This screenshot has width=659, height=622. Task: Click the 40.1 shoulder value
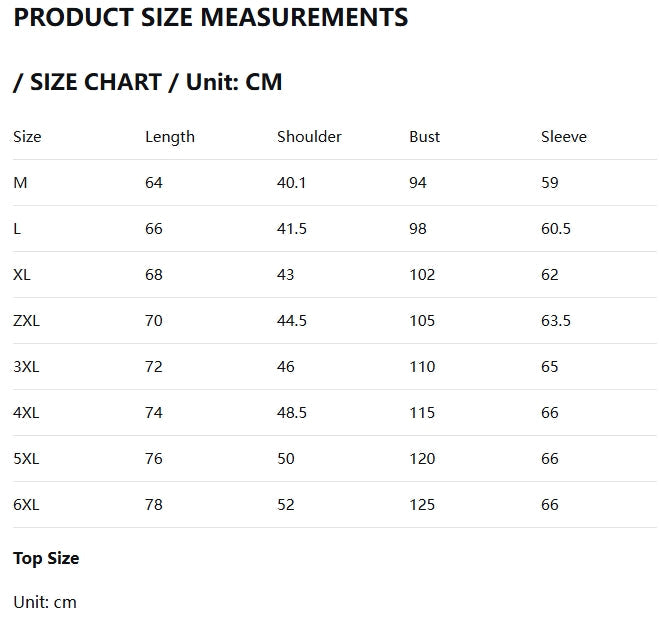(x=292, y=183)
